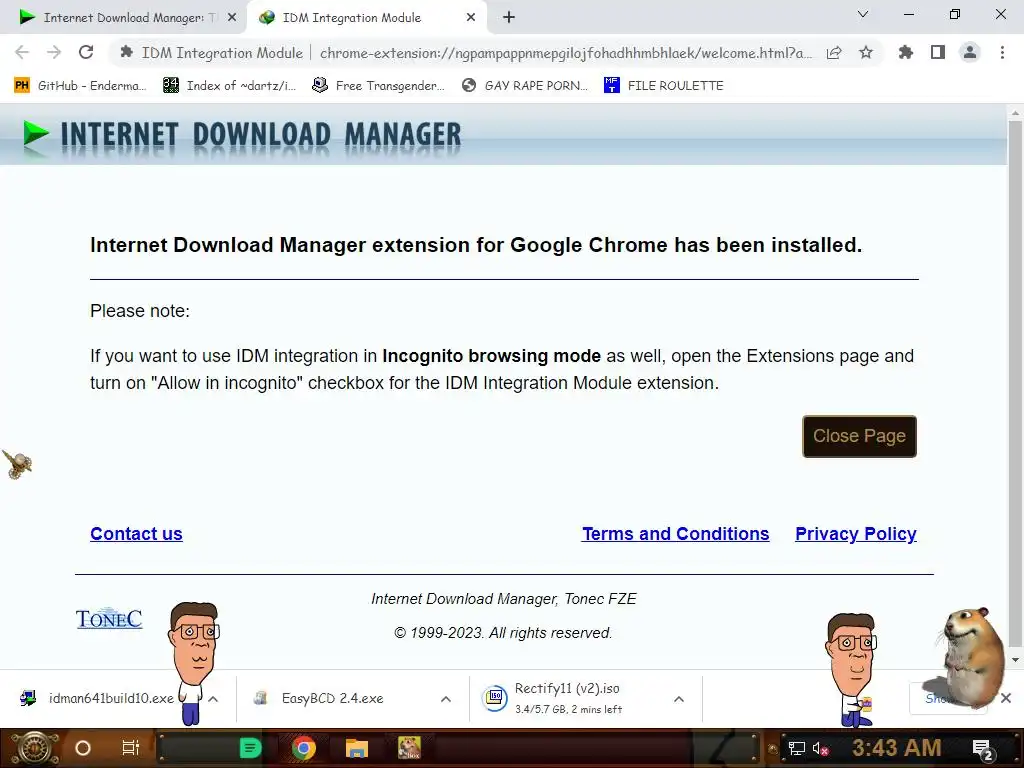Go forward to the next page

pos(54,52)
